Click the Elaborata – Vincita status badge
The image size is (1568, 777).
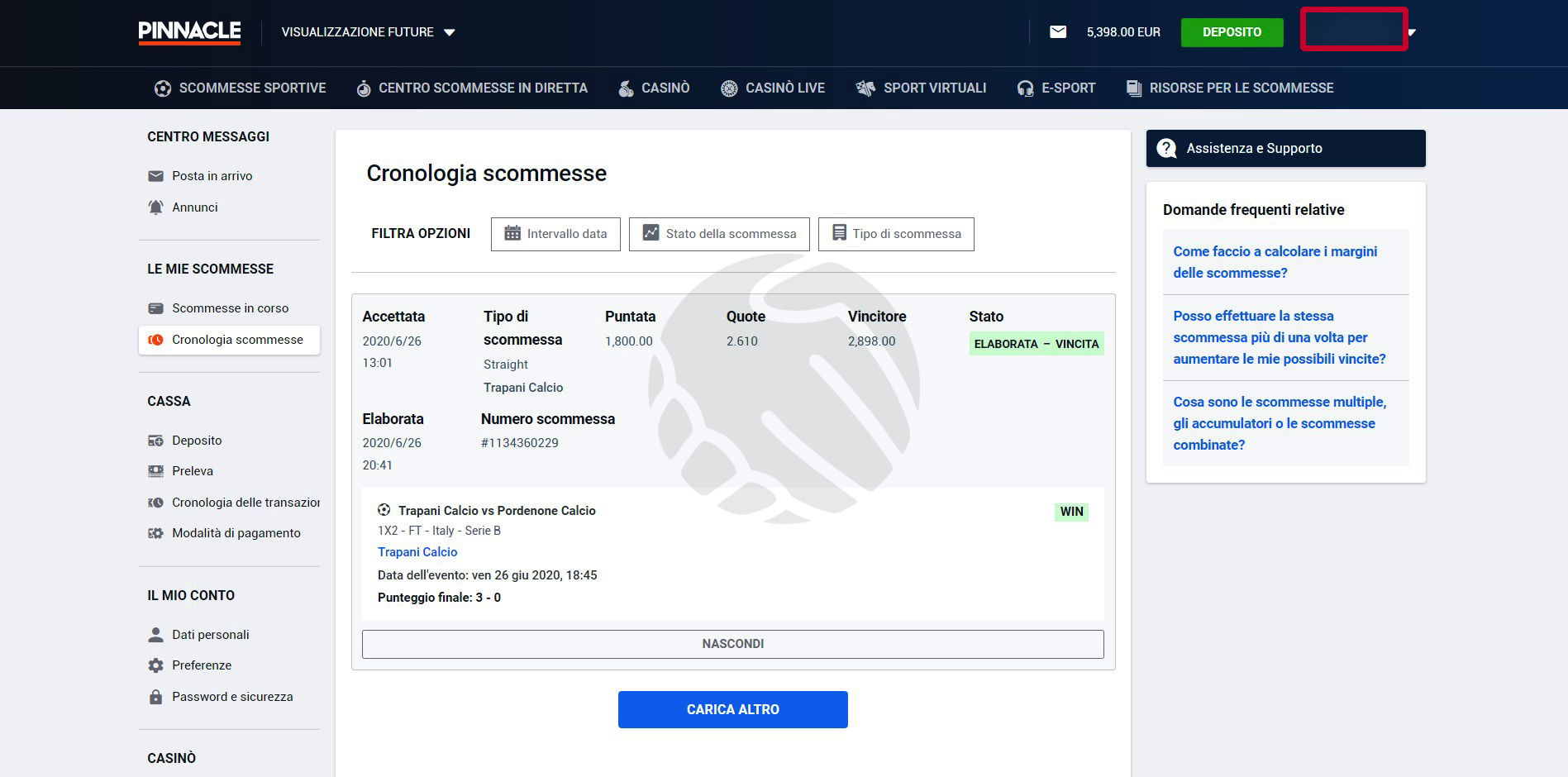[1037, 344]
